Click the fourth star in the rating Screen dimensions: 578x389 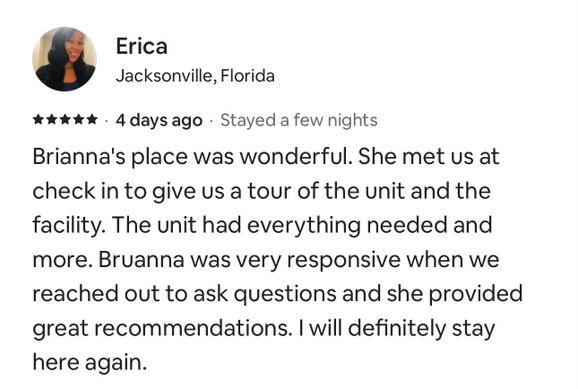point(79,120)
